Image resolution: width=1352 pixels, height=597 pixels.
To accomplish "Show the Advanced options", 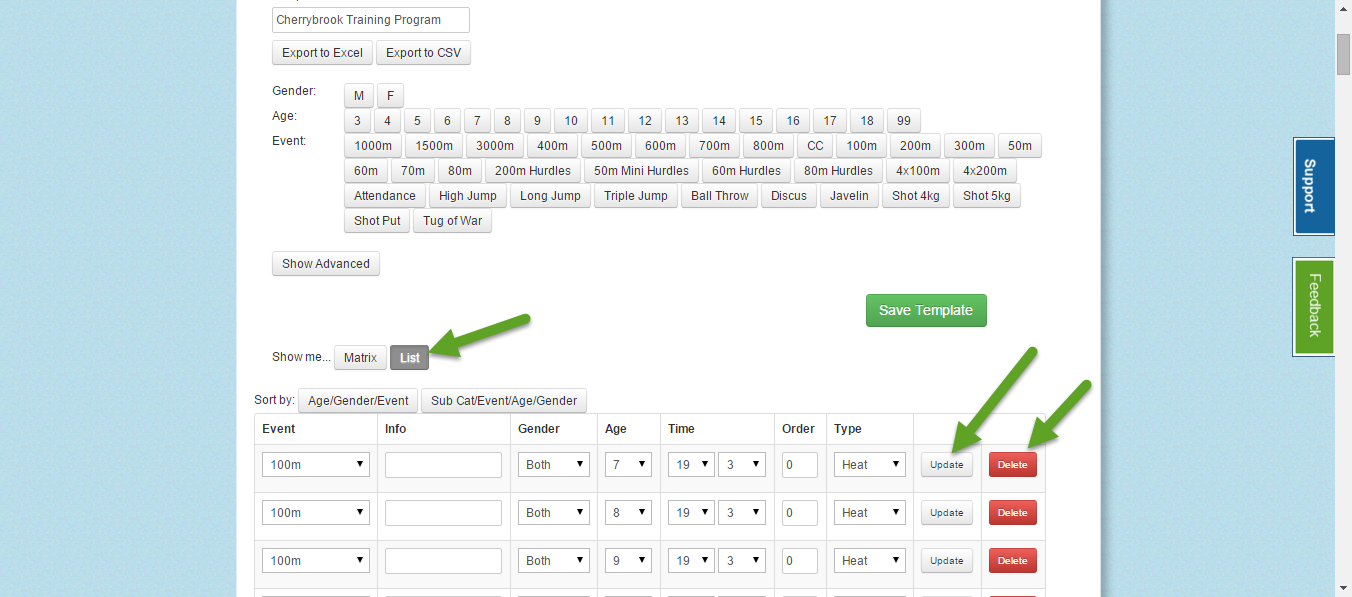I will 326,264.
